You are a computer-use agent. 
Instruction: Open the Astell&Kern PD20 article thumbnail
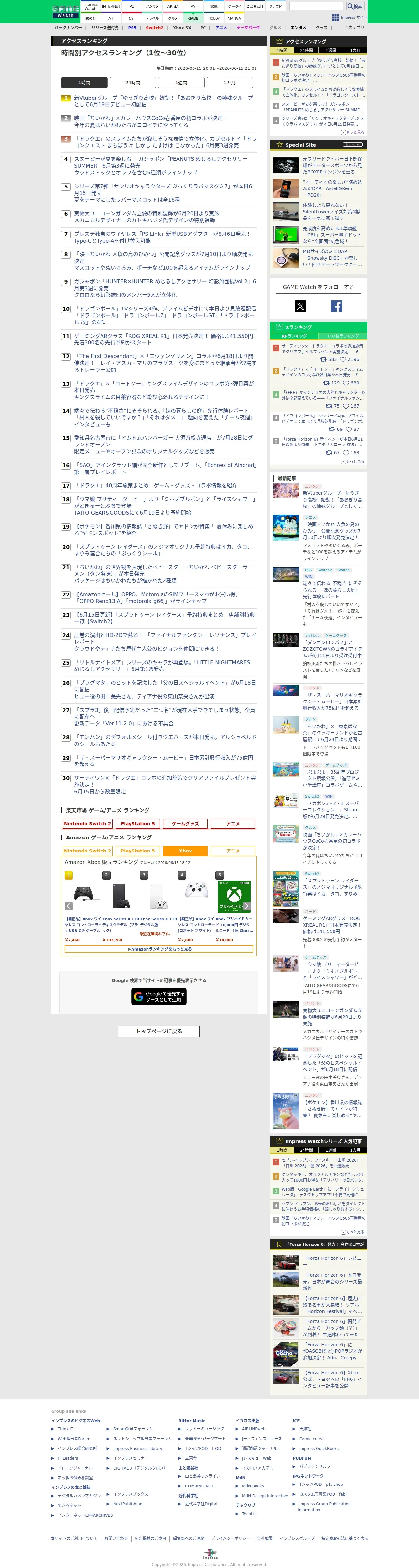pos(286,189)
